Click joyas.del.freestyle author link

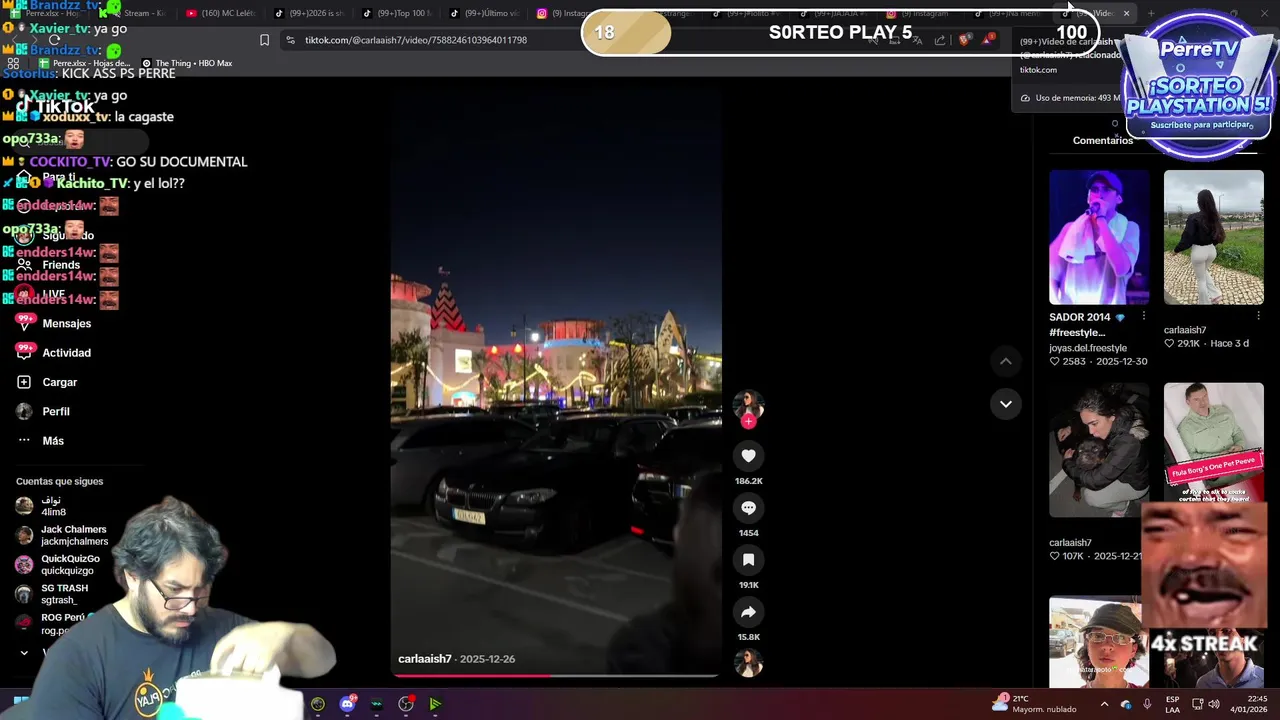tap(1088, 348)
